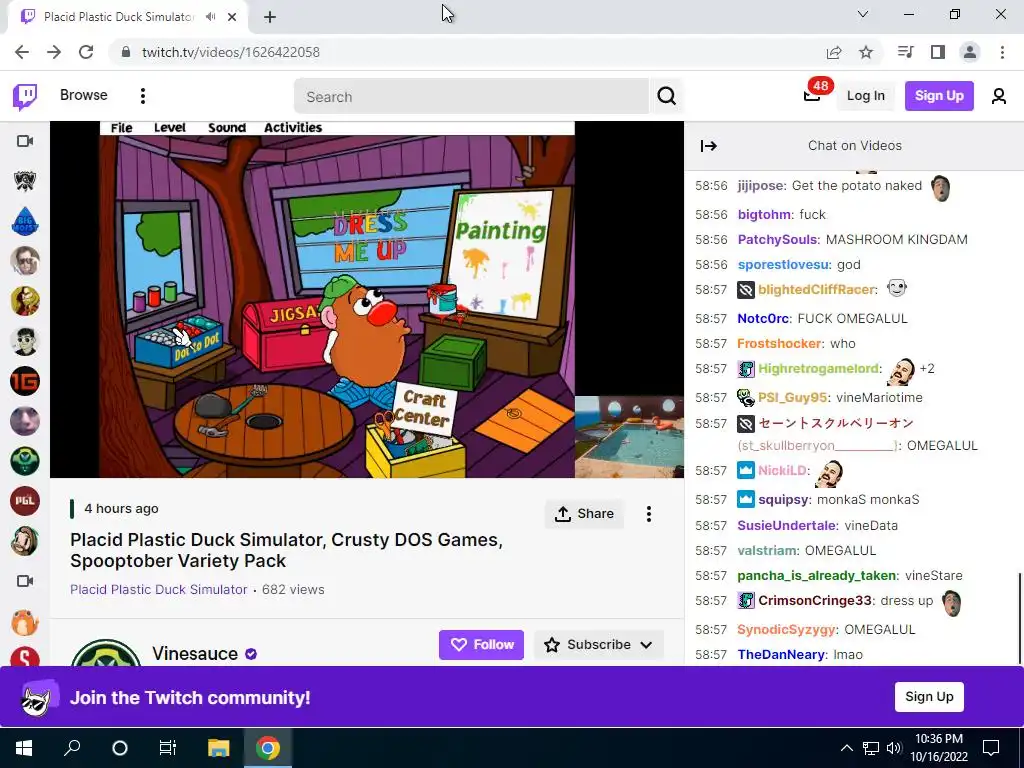Screen dimensions: 1024x768
Task: Share this page from the address bar icon
Action: tap(834, 52)
